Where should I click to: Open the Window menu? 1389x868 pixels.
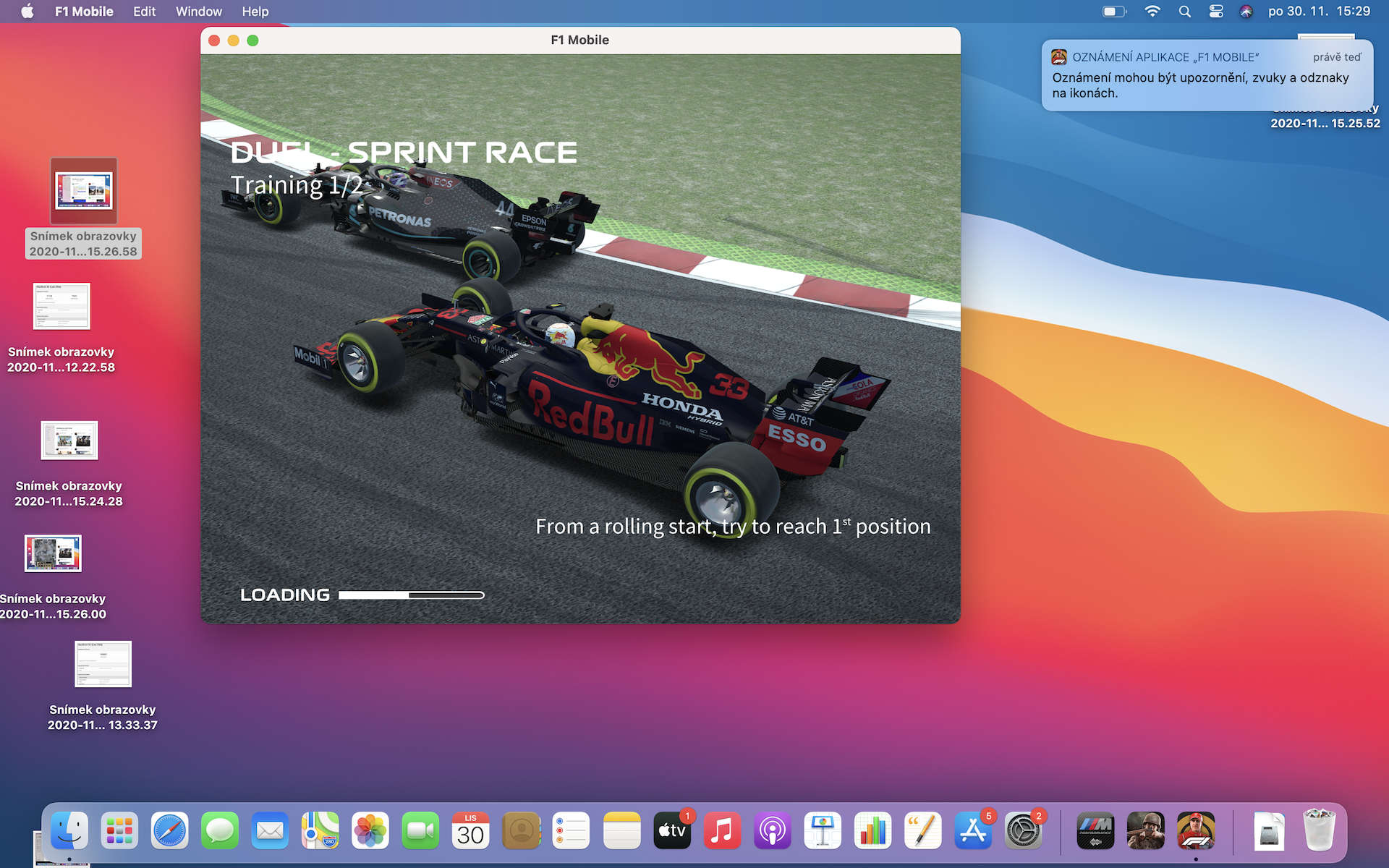pos(198,12)
